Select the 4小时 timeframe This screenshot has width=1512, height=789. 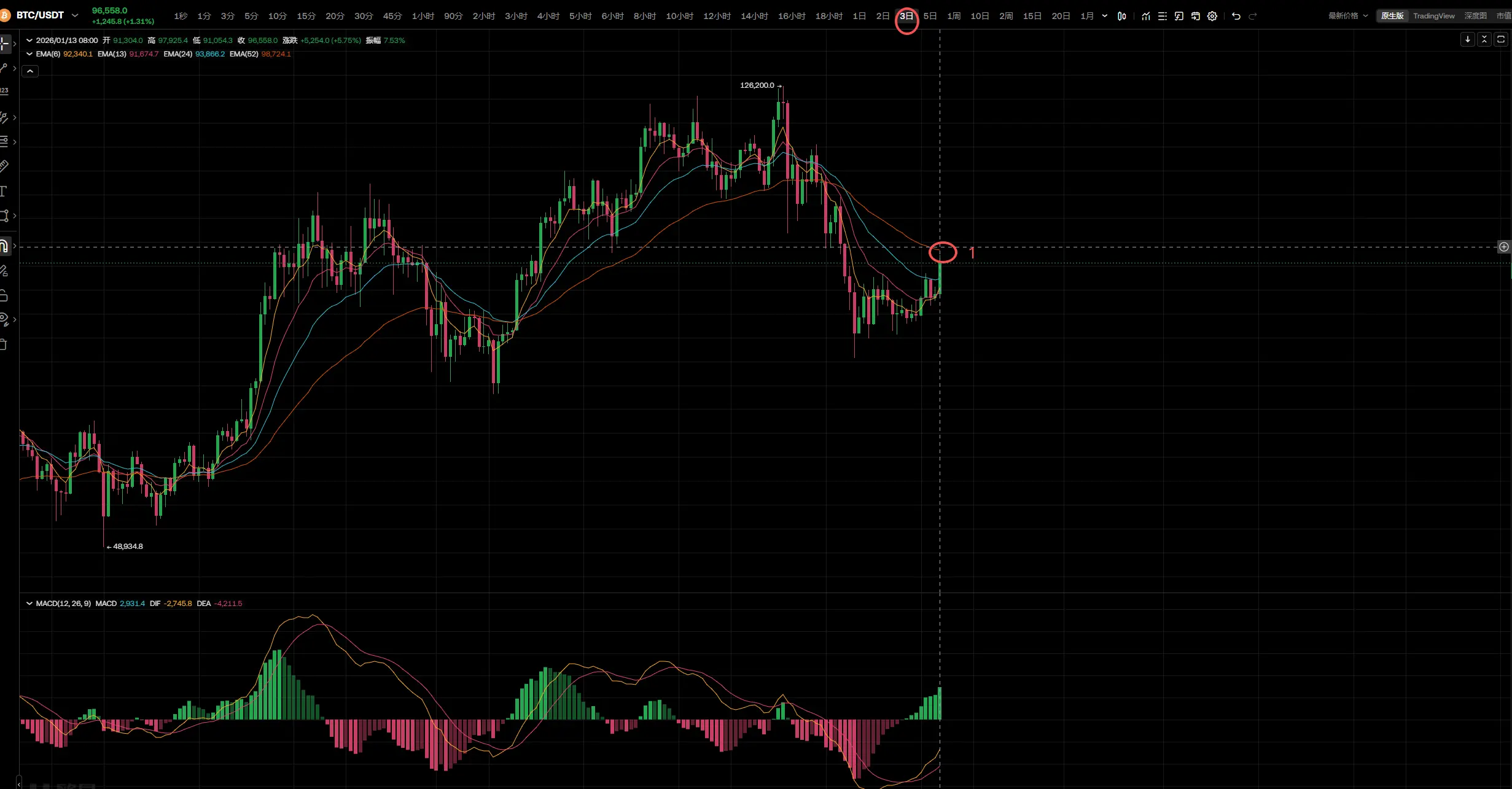pos(548,16)
